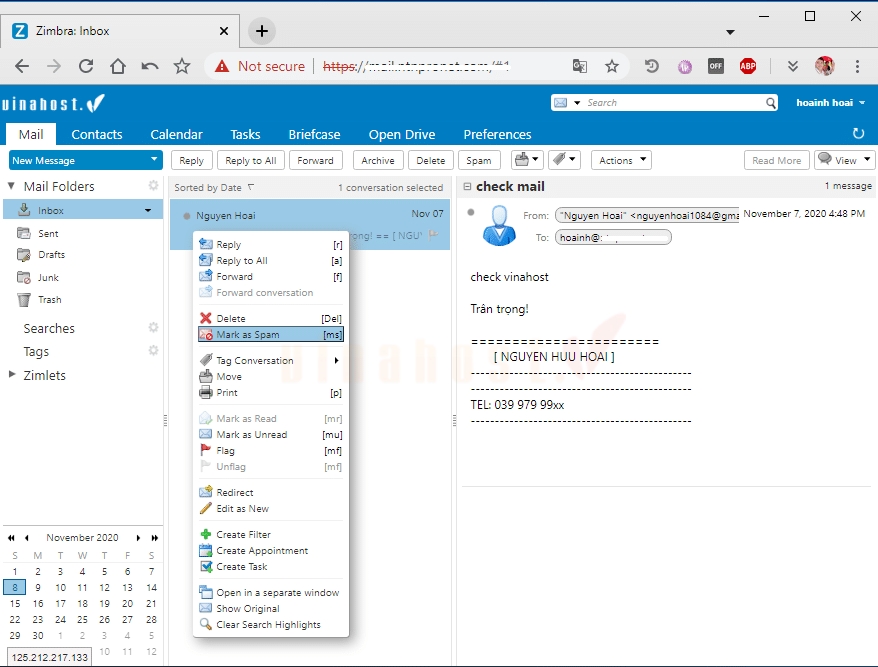Switch to the Briefcase tab
The image size is (878, 667).
314,134
